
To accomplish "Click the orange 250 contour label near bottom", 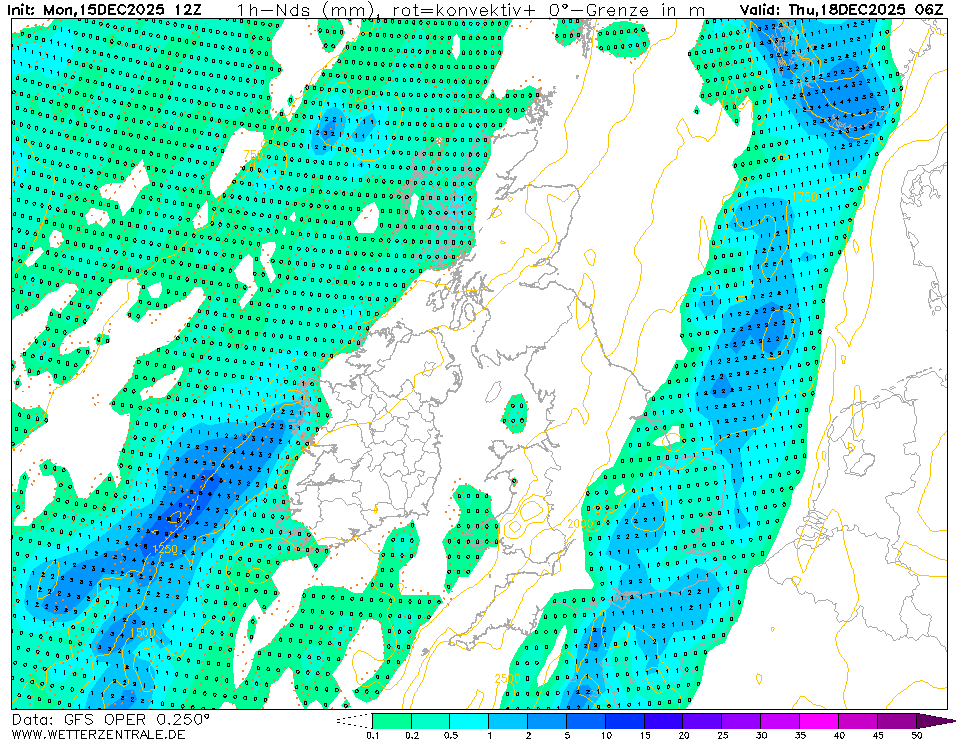I will tap(504, 680).
